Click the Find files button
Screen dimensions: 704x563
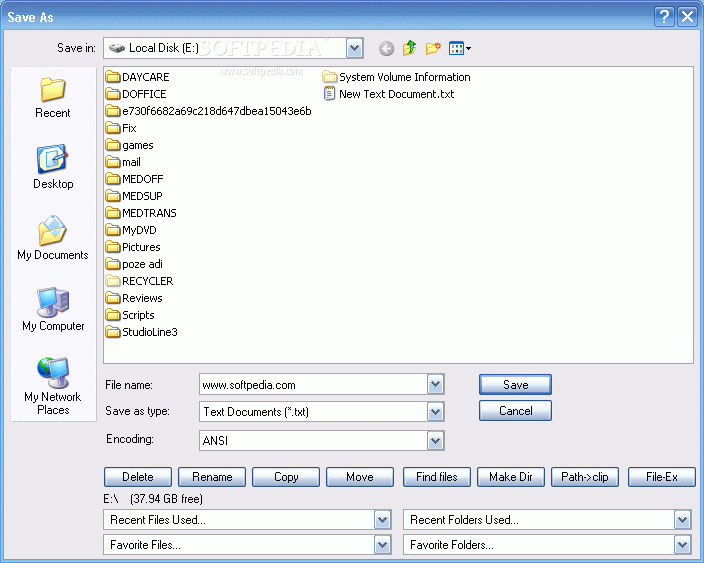[x=437, y=477]
